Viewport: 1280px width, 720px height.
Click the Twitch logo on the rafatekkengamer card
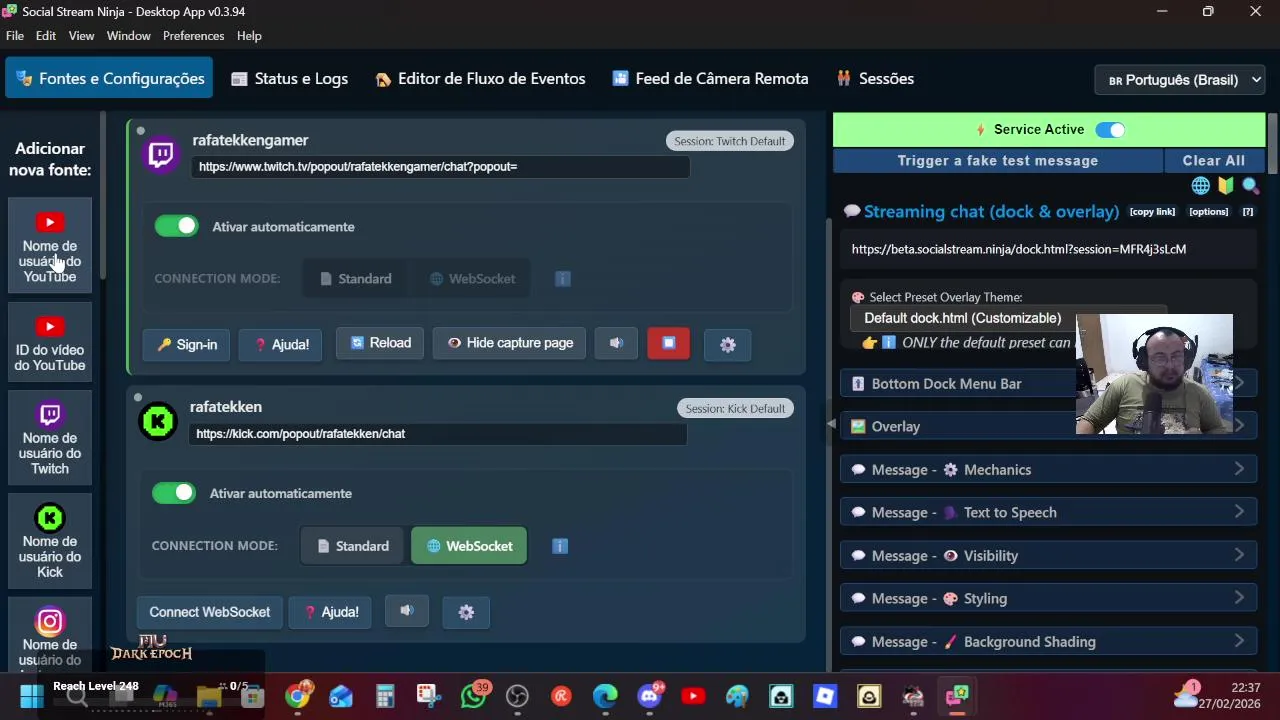click(160, 154)
